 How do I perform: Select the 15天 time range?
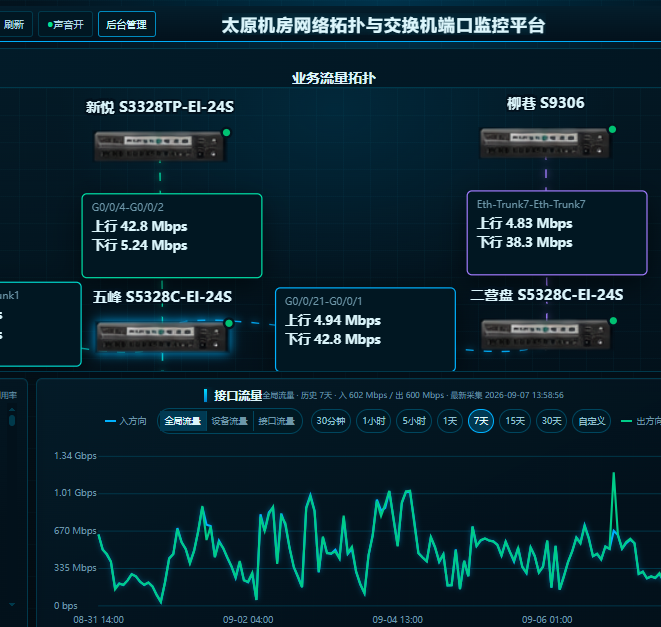515,421
